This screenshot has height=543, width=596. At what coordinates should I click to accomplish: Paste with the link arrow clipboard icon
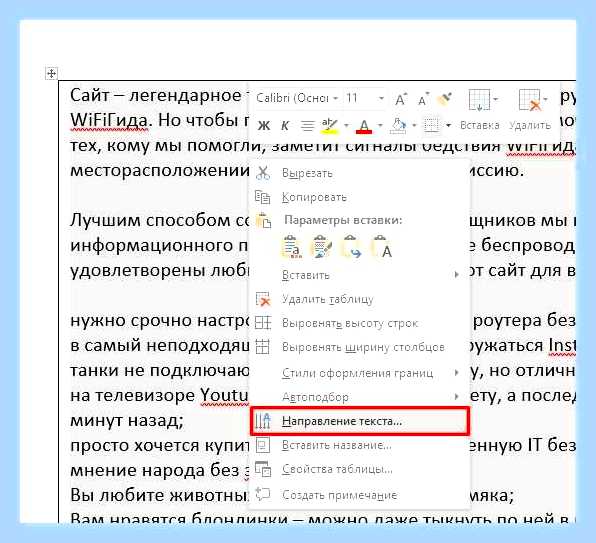351,247
